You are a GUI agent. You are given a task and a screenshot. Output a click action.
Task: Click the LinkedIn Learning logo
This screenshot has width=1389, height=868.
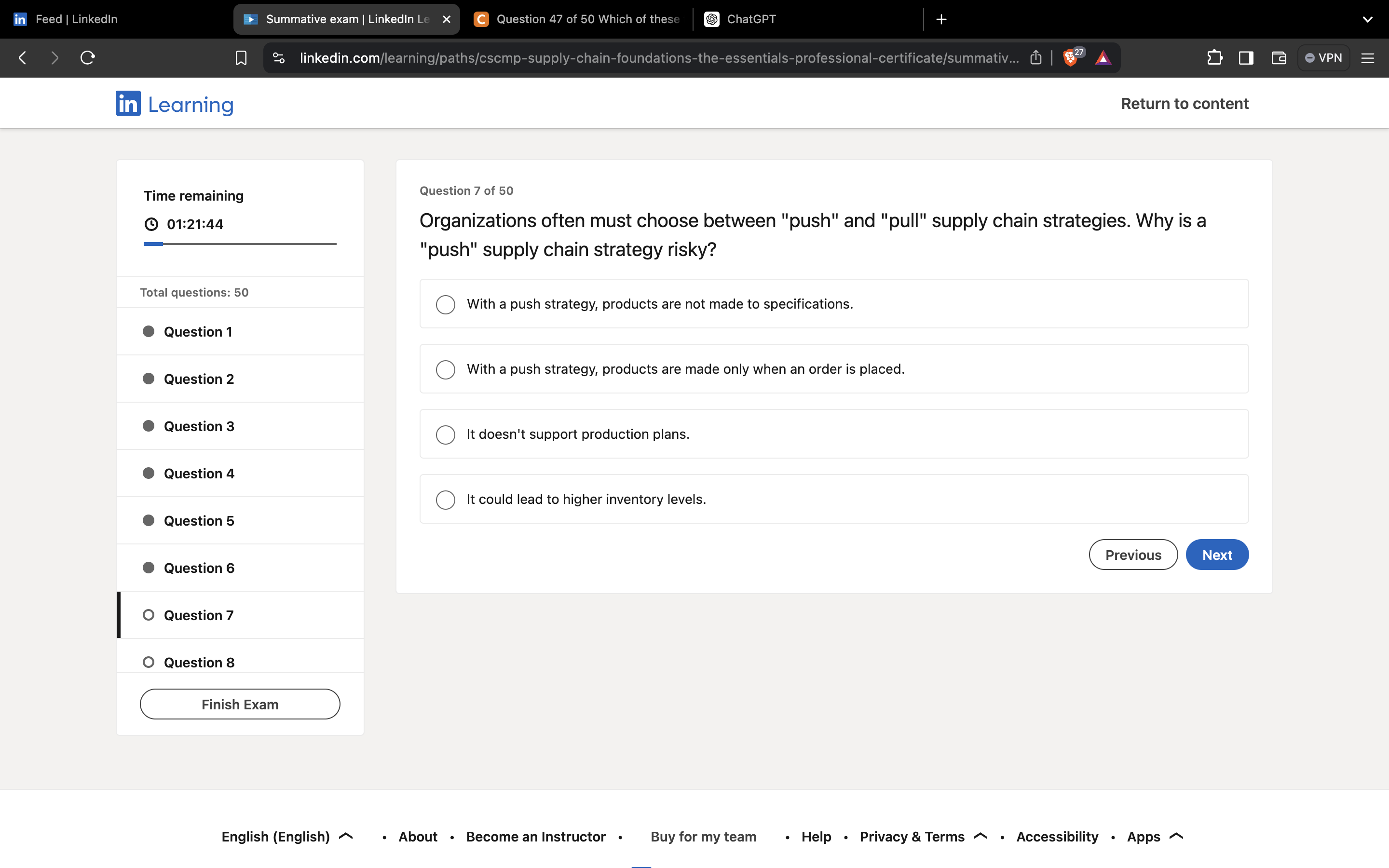pos(175,104)
